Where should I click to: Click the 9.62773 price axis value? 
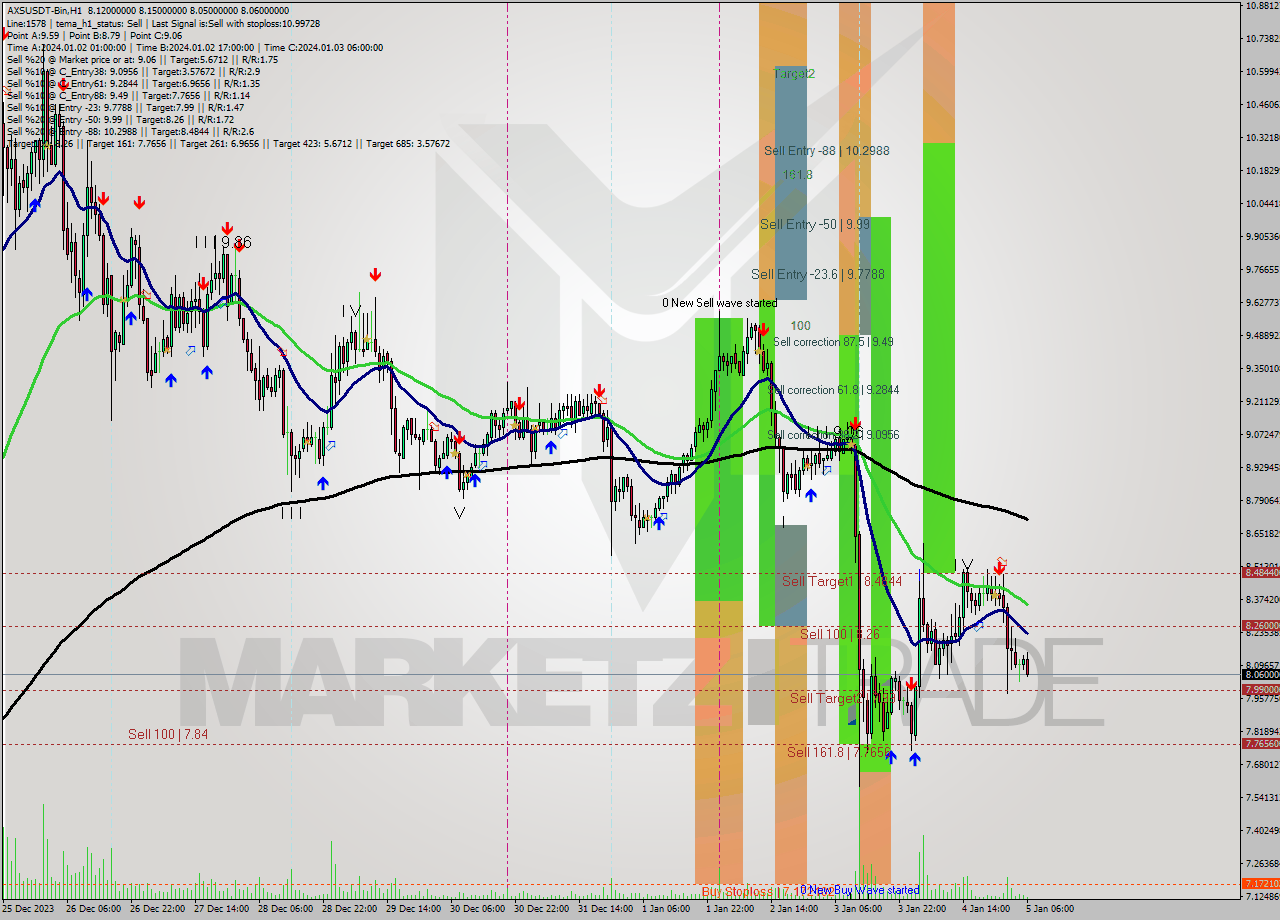1262,302
